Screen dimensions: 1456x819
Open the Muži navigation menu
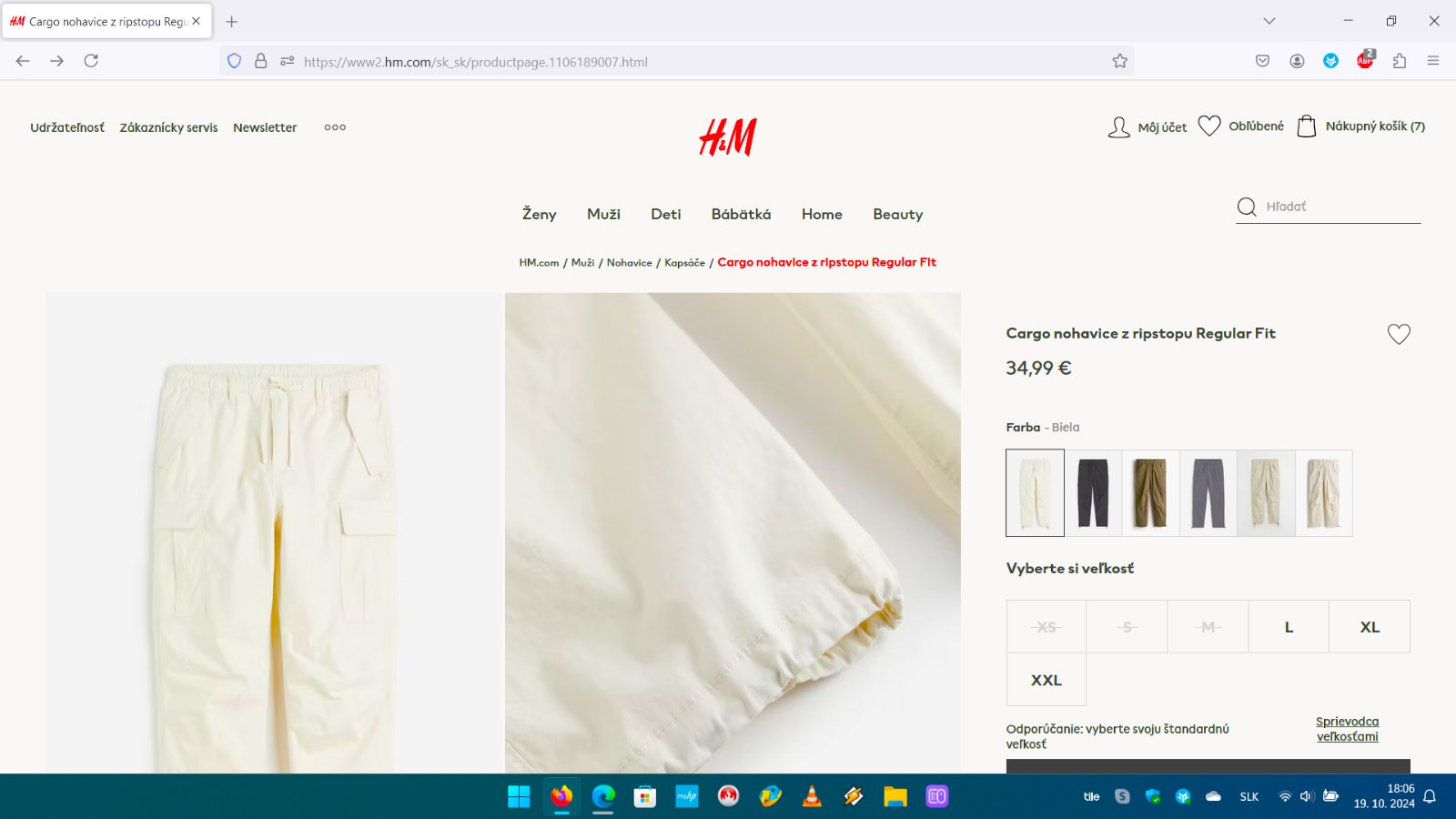click(603, 214)
